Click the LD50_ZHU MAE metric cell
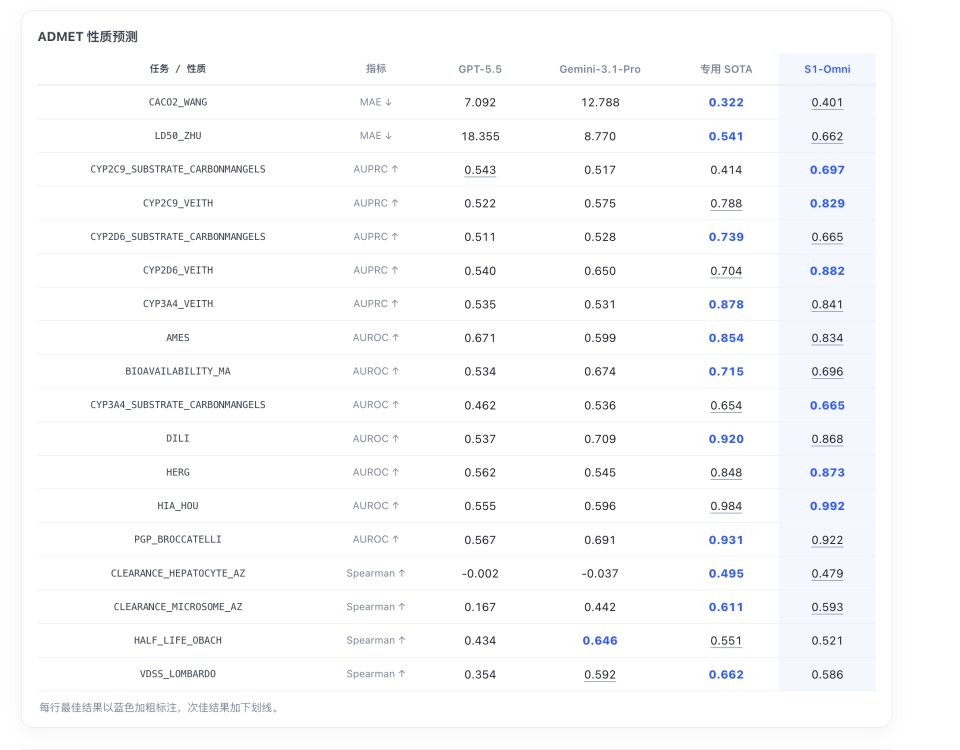Viewport: 960px width, 750px height. (x=376, y=136)
